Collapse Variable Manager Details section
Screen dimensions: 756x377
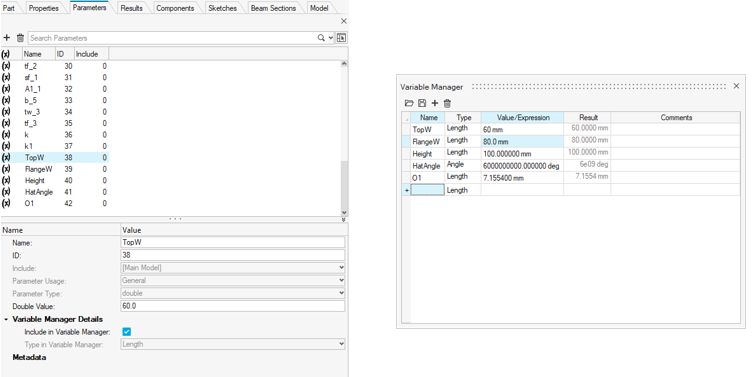tap(6, 319)
